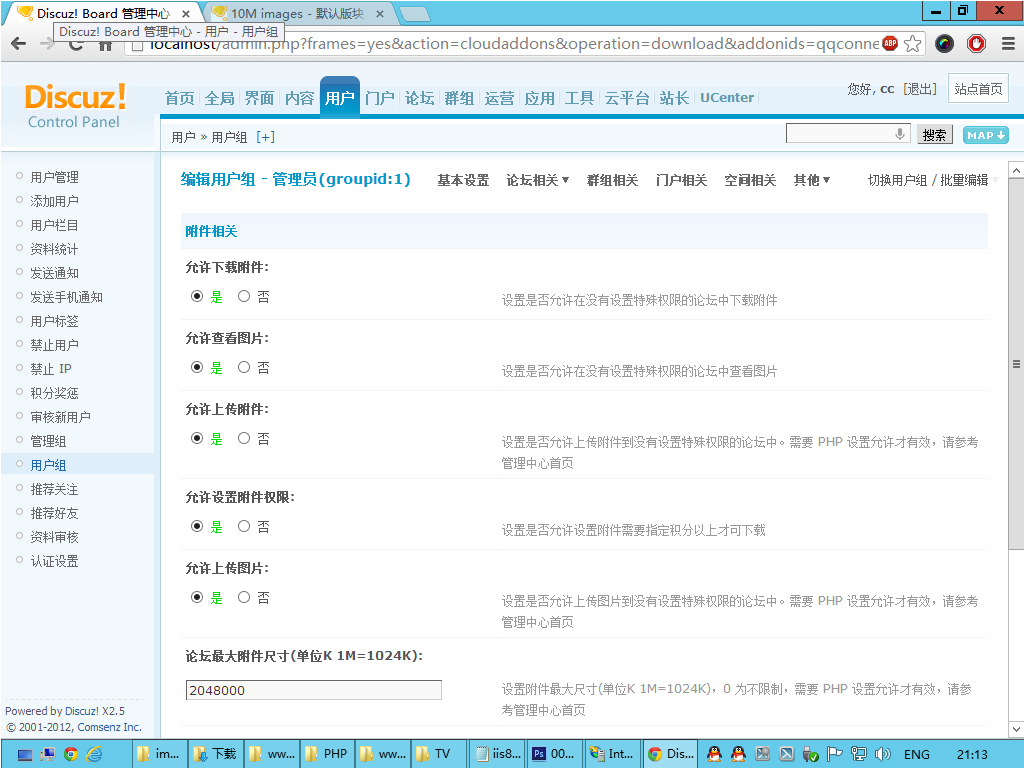1024x768 pixels.
Task: Click the ABP icon in address bar
Action: pyautogui.click(x=890, y=44)
